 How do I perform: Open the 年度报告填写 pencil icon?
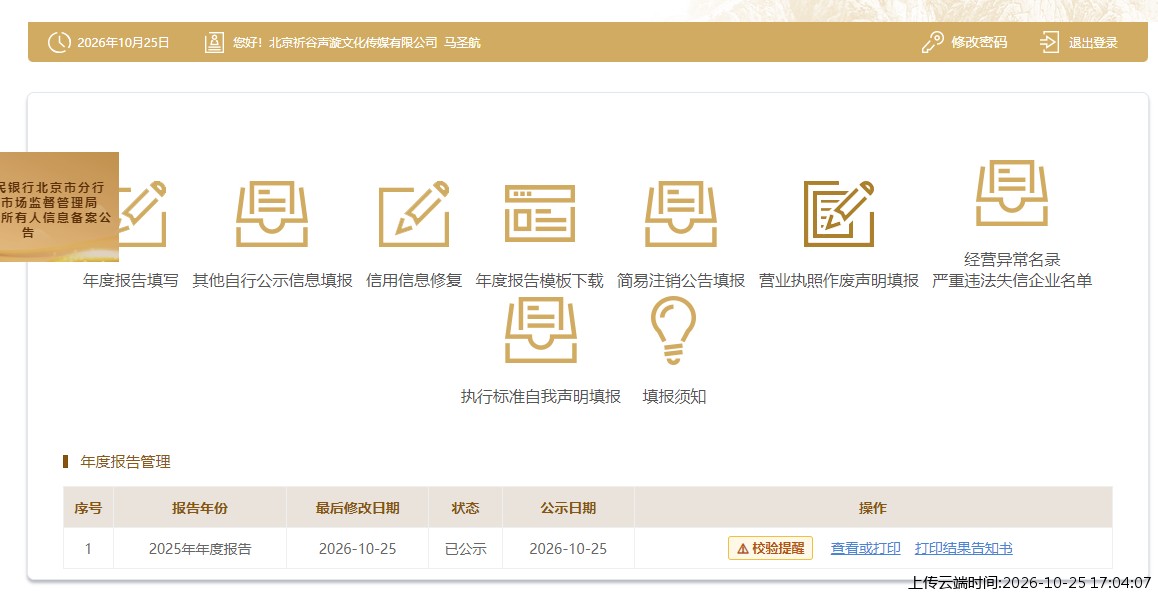point(143,213)
